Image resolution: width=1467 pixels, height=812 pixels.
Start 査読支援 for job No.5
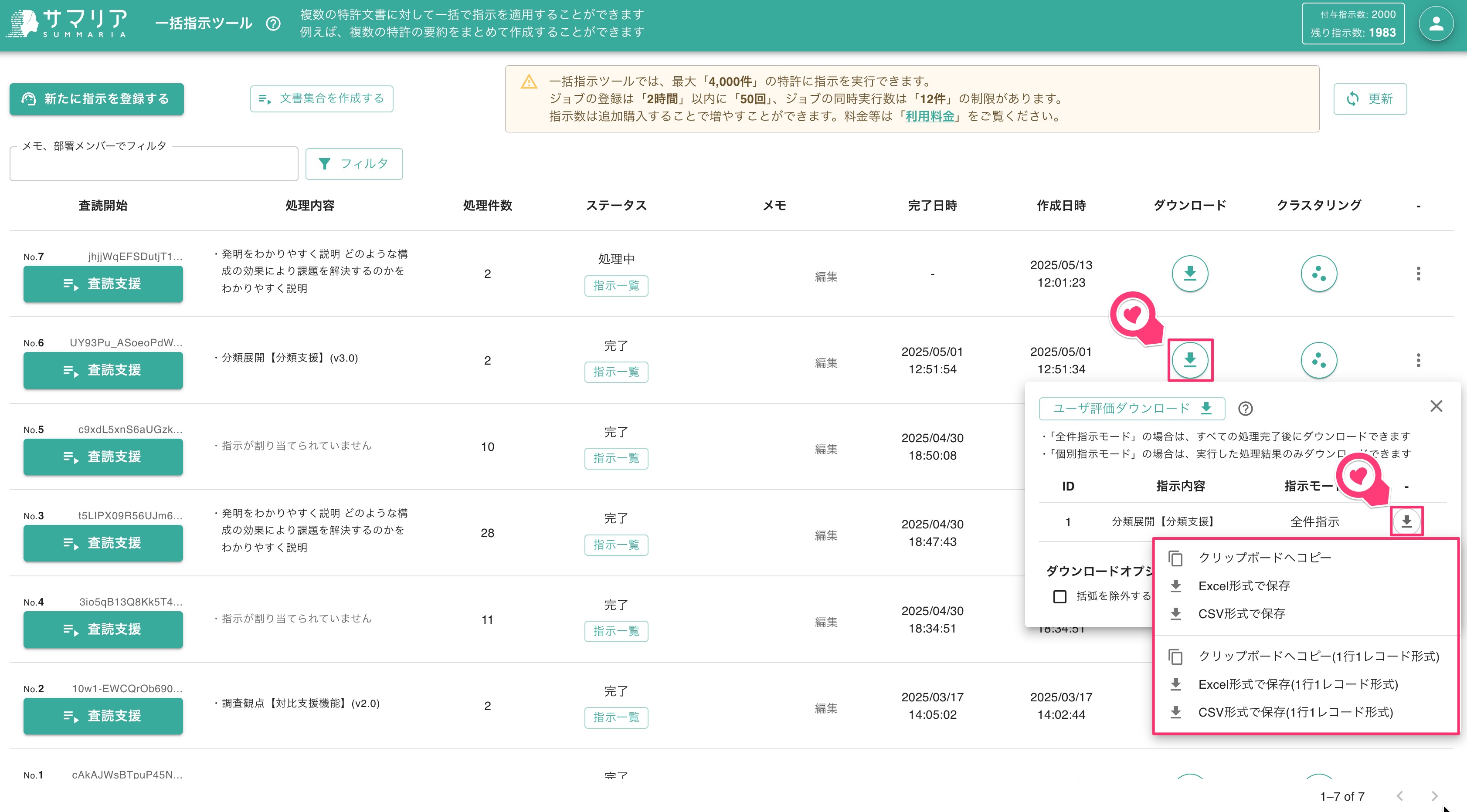tap(103, 457)
